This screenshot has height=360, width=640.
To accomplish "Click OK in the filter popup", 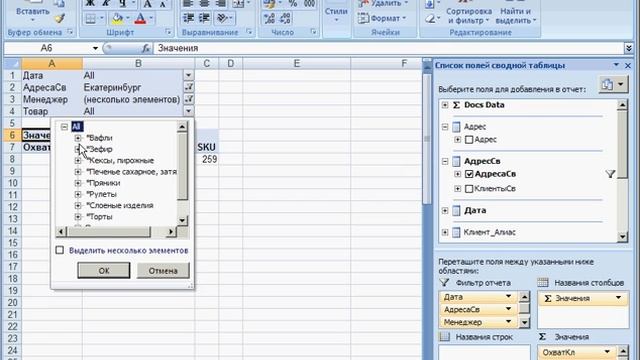I will tap(104, 270).
